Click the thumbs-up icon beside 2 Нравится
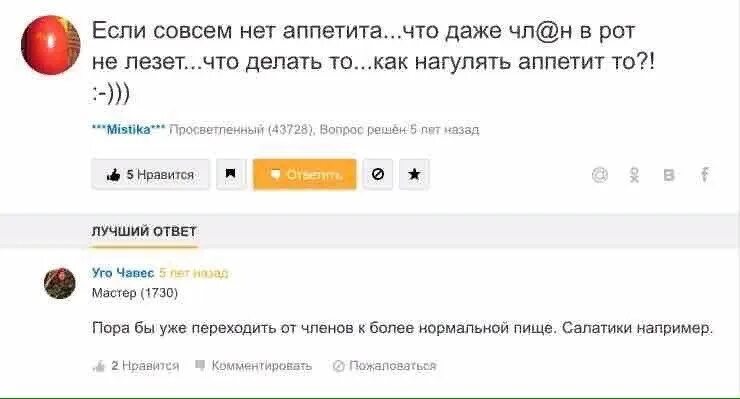Screen dimensions: 740x399 point(99,366)
